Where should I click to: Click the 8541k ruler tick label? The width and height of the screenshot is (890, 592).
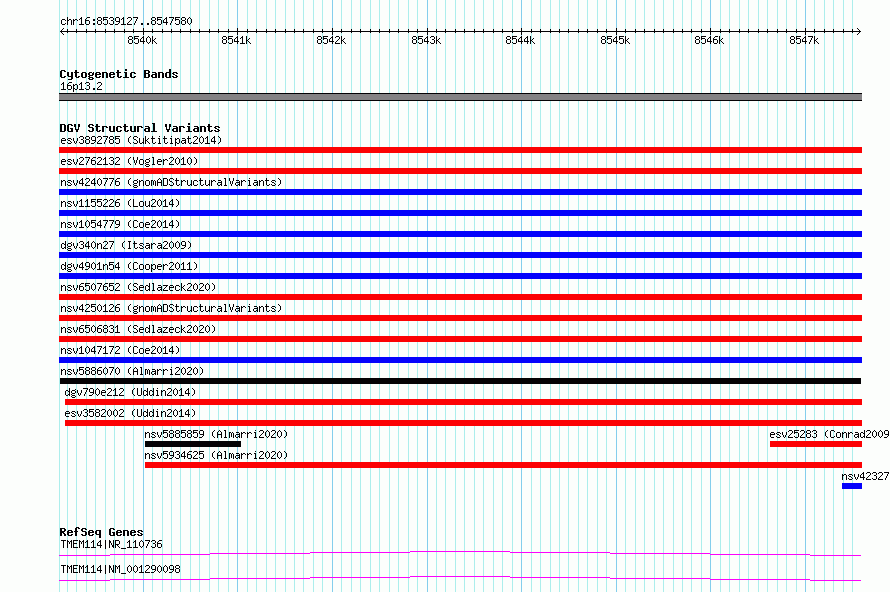[236, 40]
